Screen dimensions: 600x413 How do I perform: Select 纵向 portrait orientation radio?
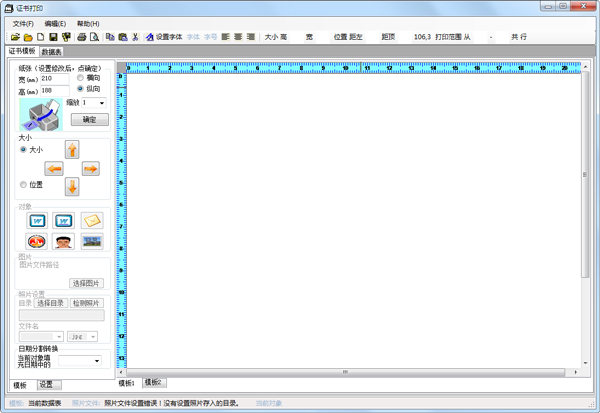coord(80,88)
